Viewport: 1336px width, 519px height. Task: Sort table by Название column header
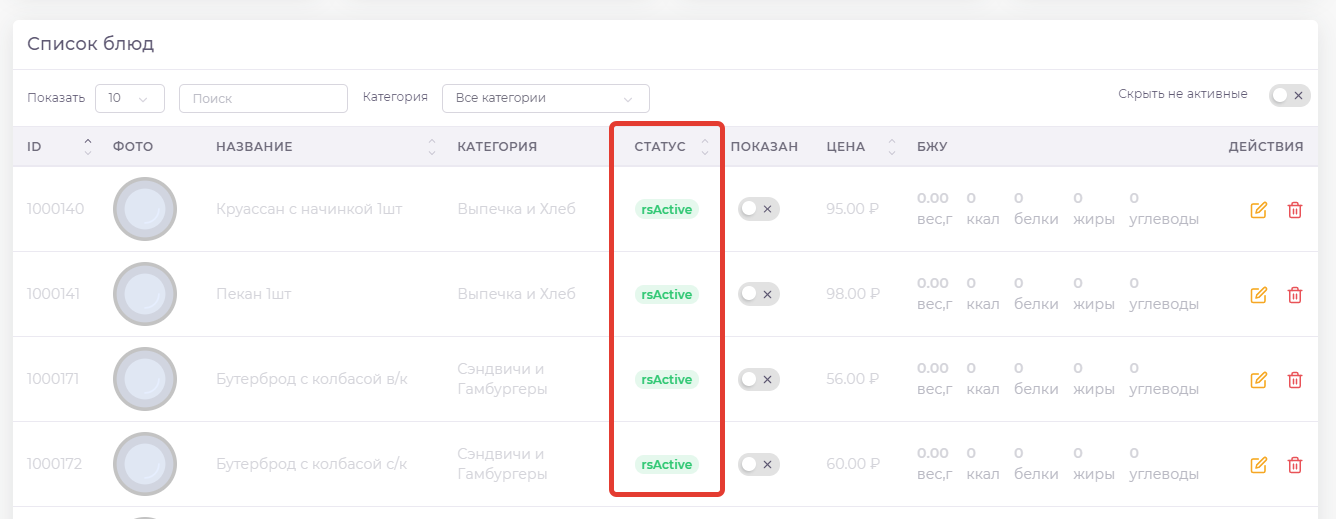click(432, 147)
